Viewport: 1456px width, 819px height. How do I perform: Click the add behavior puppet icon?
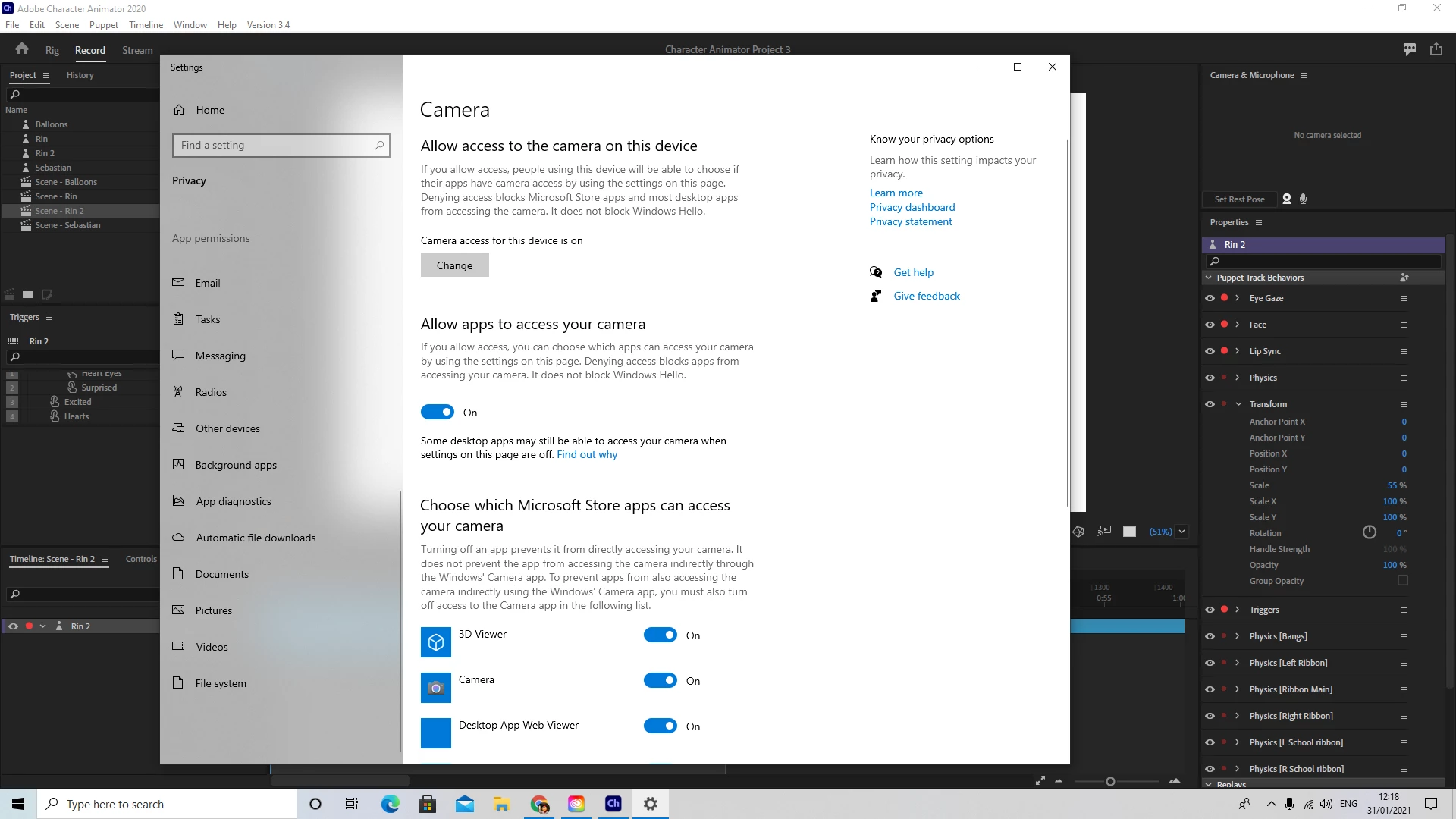1404,278
